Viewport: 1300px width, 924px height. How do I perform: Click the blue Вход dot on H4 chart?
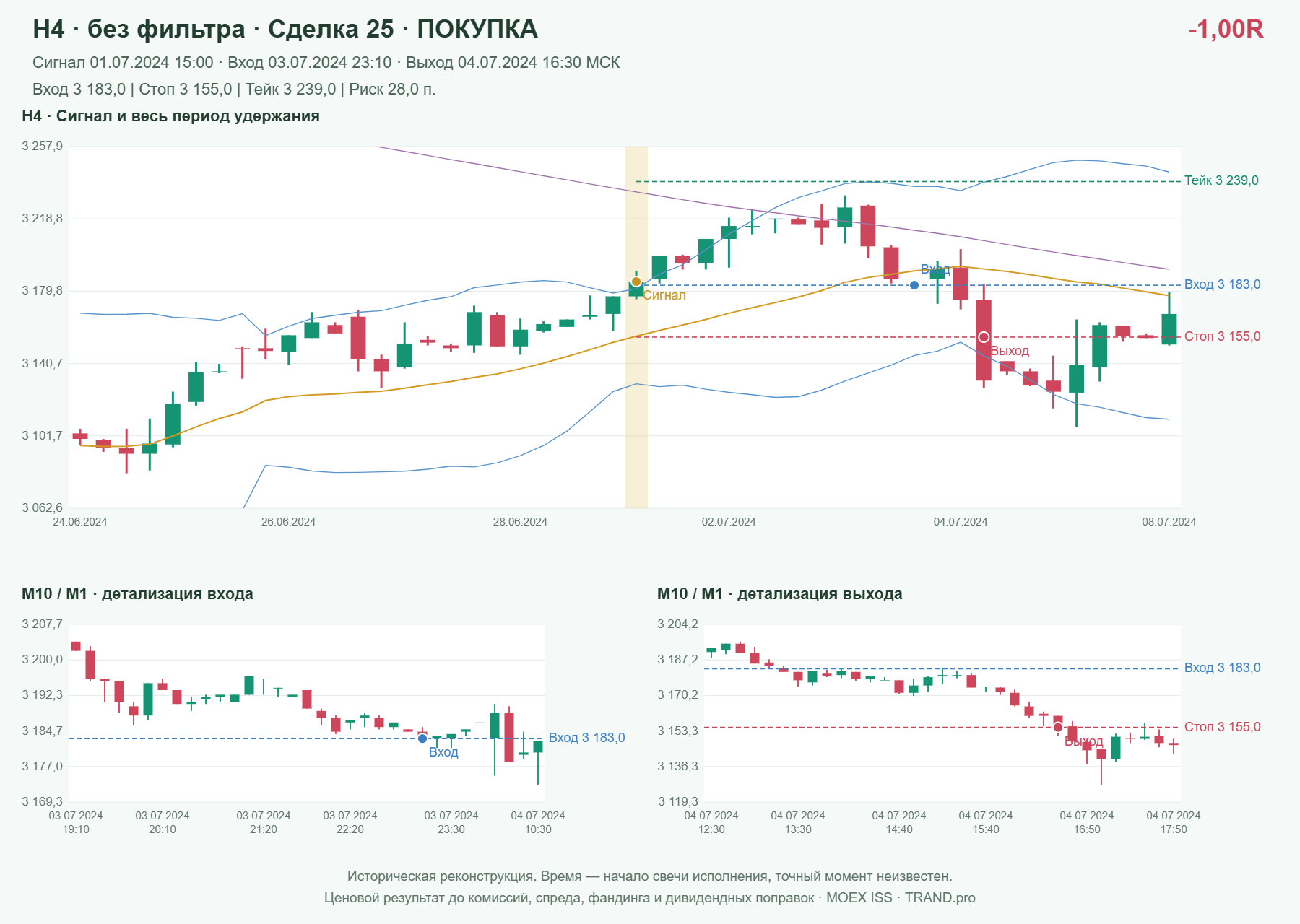(x=914, y=285)
